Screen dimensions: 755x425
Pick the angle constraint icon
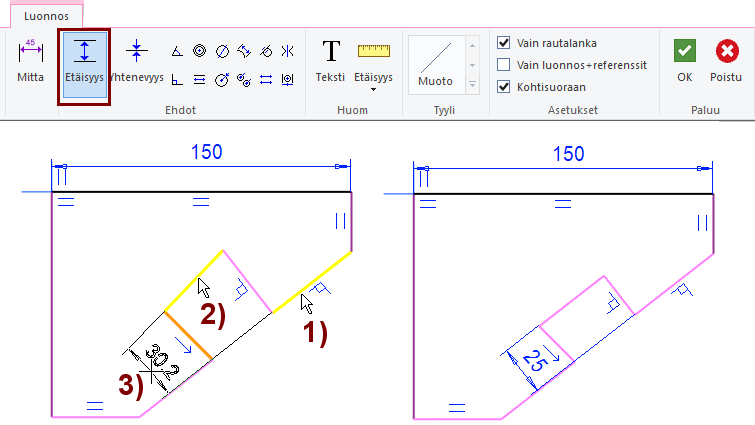click(177, 51)
